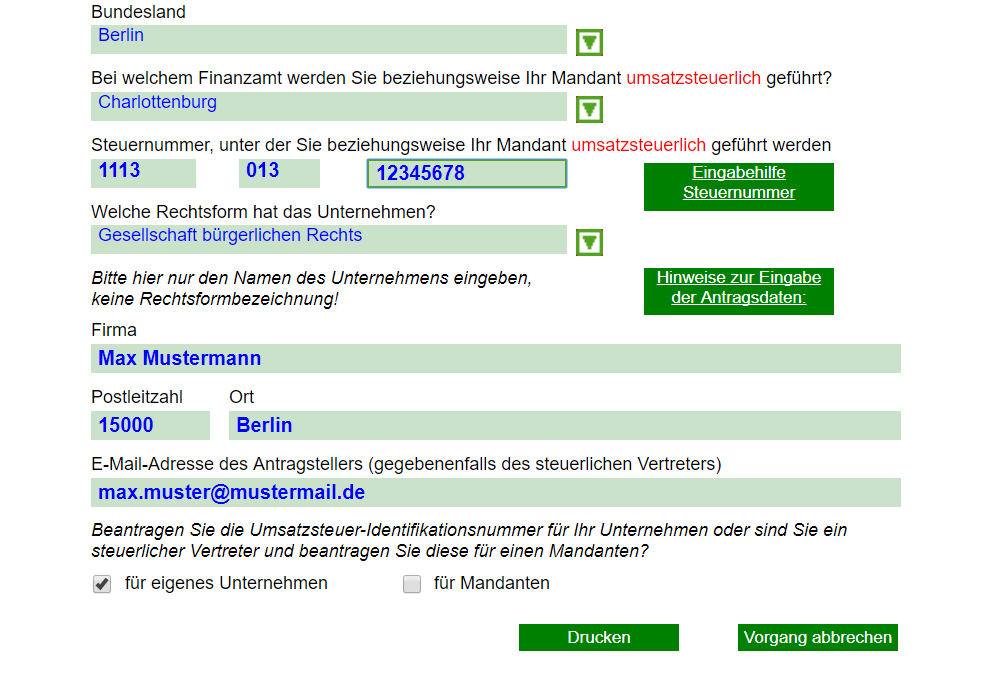
Task: Check the 'für eigenes Unternehmen' checkbox
Action: coord(101,584)
